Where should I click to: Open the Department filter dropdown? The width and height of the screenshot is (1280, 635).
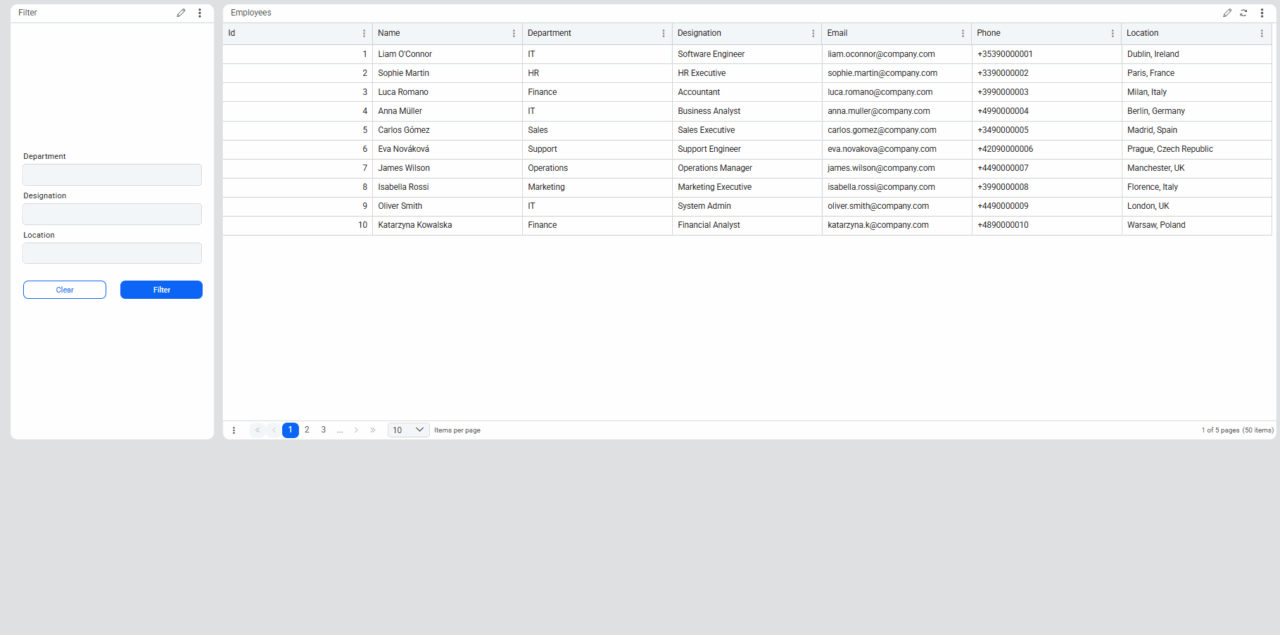(x=112, y=175)
